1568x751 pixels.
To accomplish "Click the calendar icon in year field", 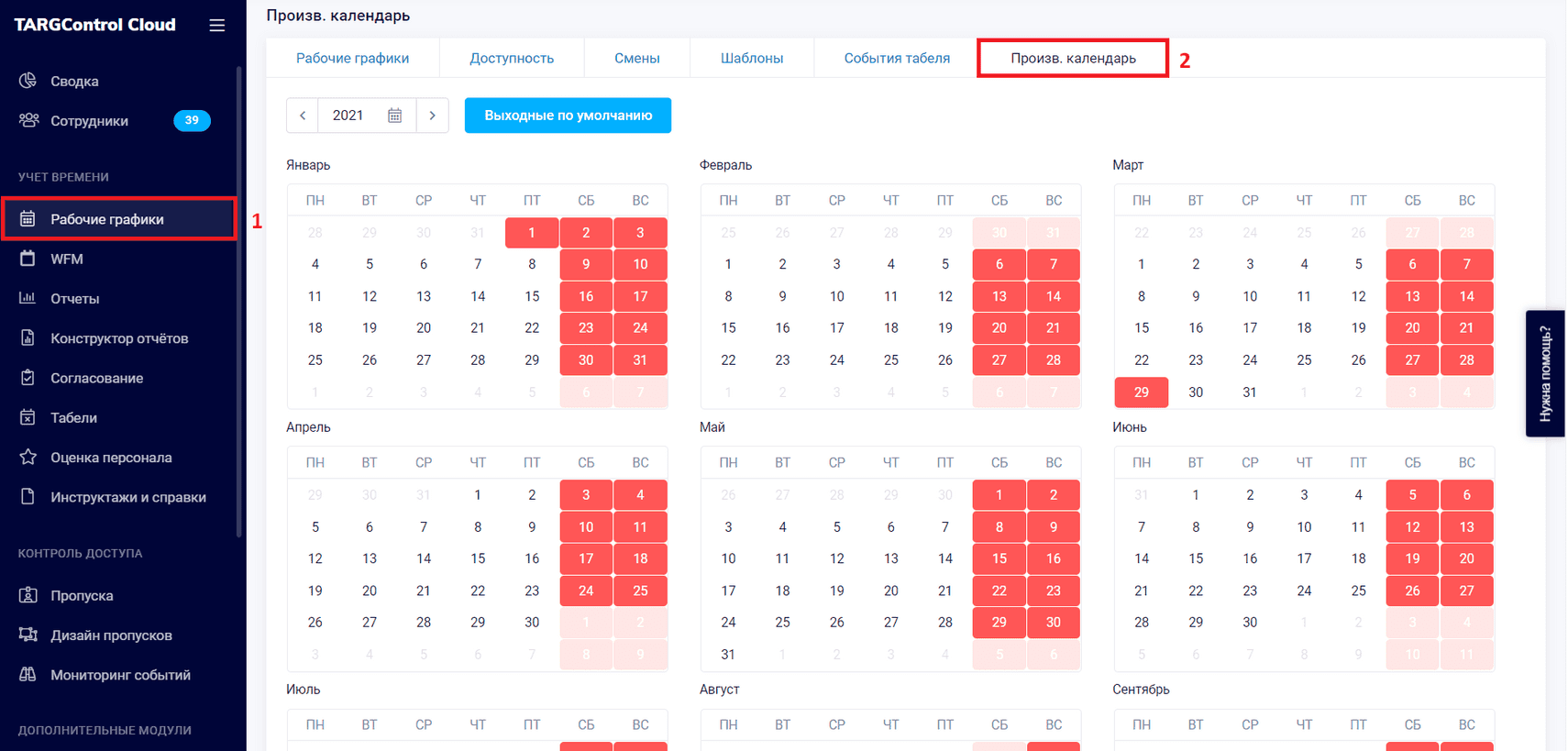I will (394, 116).
